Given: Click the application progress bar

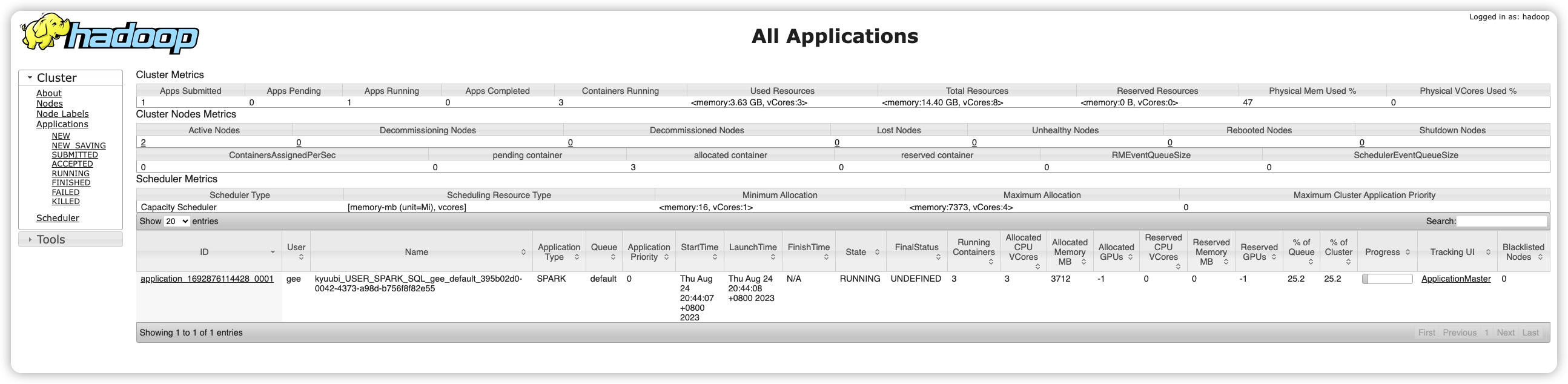Looking at the screenshot, I should pyautogui.click(x=1386, y=279).
